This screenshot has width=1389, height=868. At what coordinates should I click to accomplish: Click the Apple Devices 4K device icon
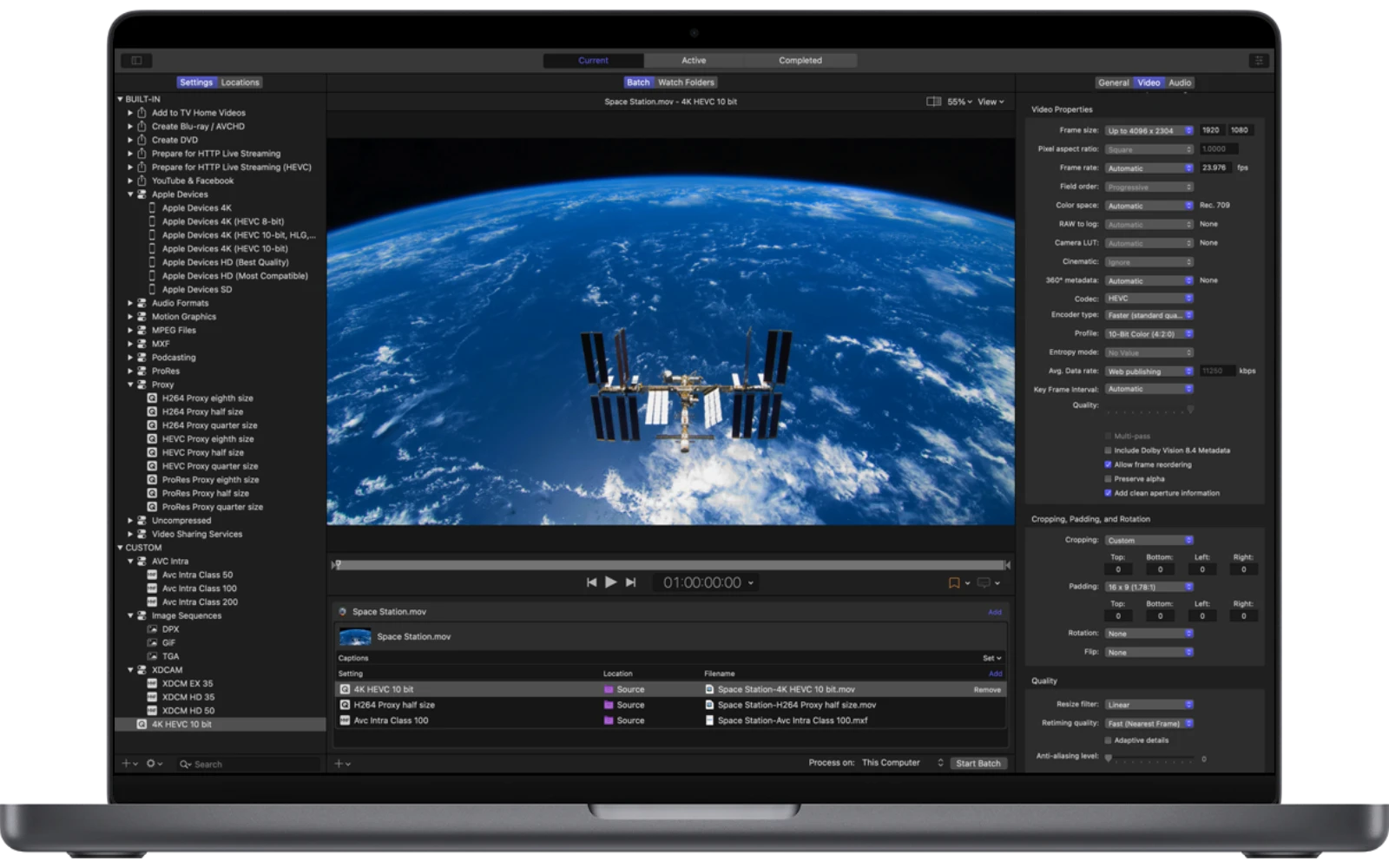153,208
